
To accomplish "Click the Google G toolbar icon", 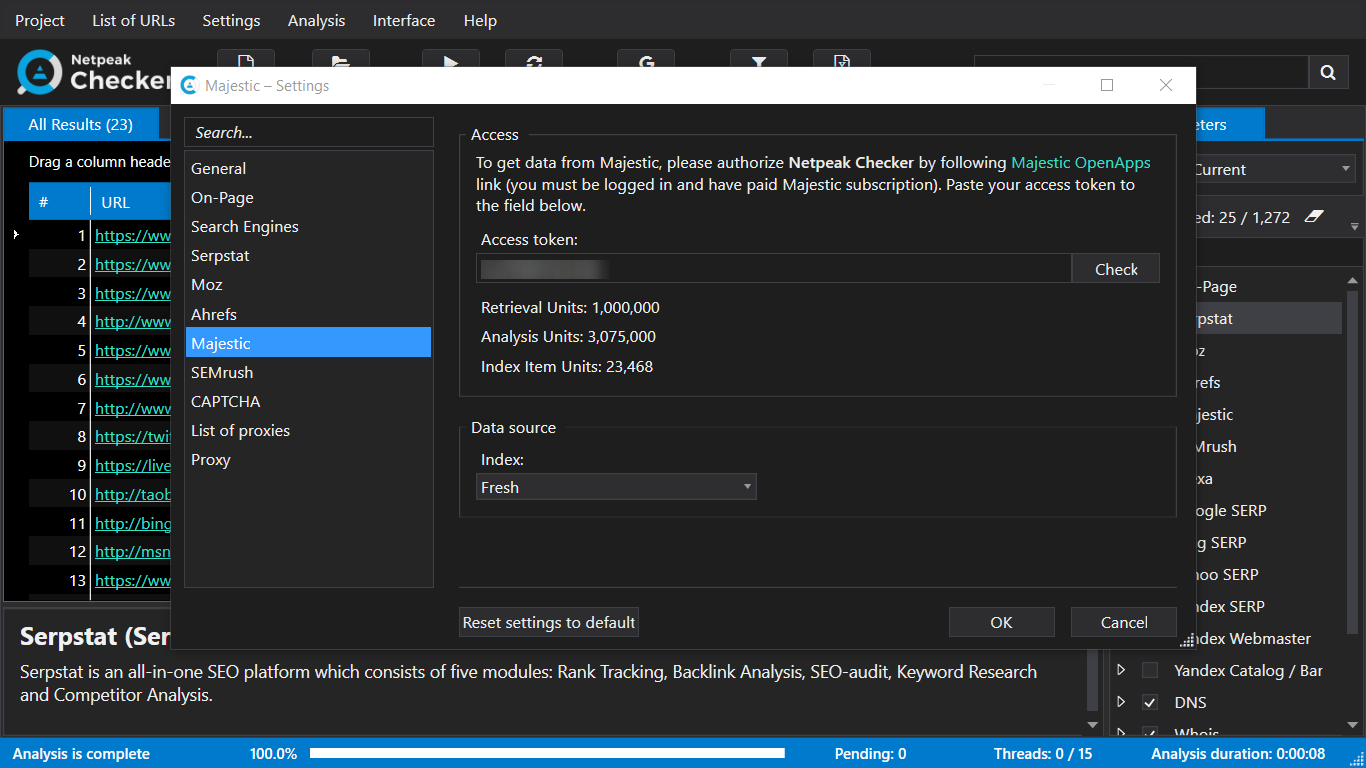I will tap(646, 60).
